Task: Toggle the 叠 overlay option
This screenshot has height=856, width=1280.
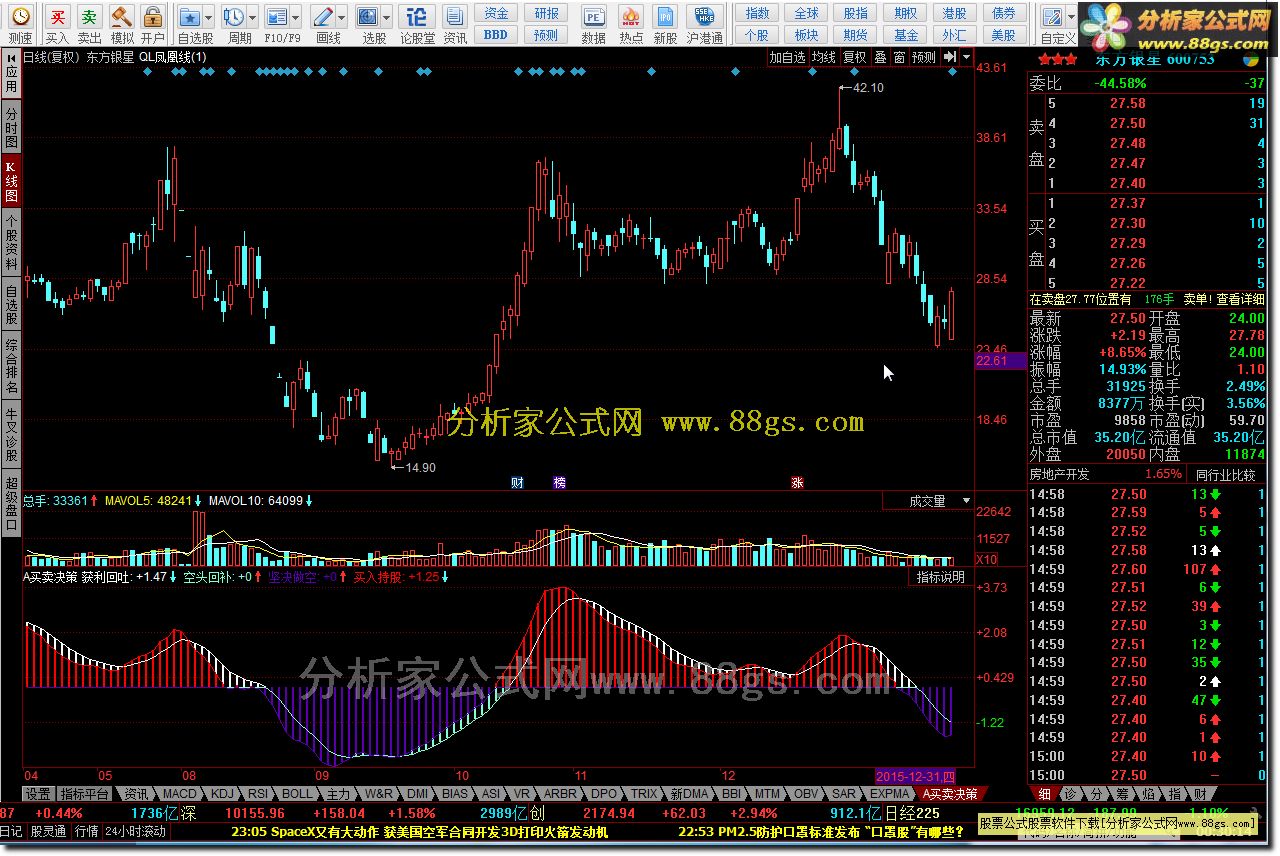Action: point(880,57)
